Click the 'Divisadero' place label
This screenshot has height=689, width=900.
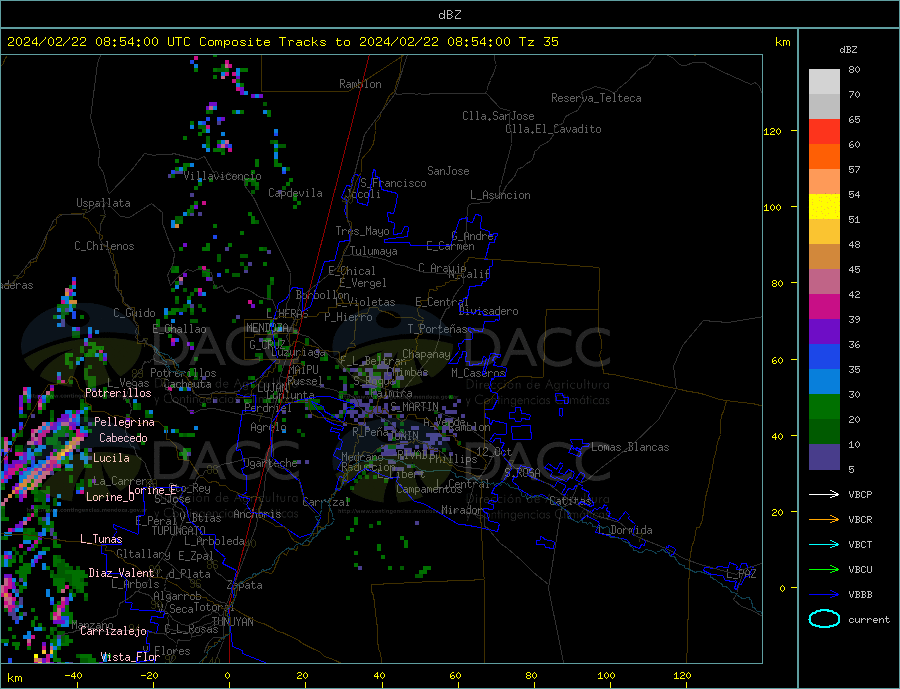pos(488,311)
